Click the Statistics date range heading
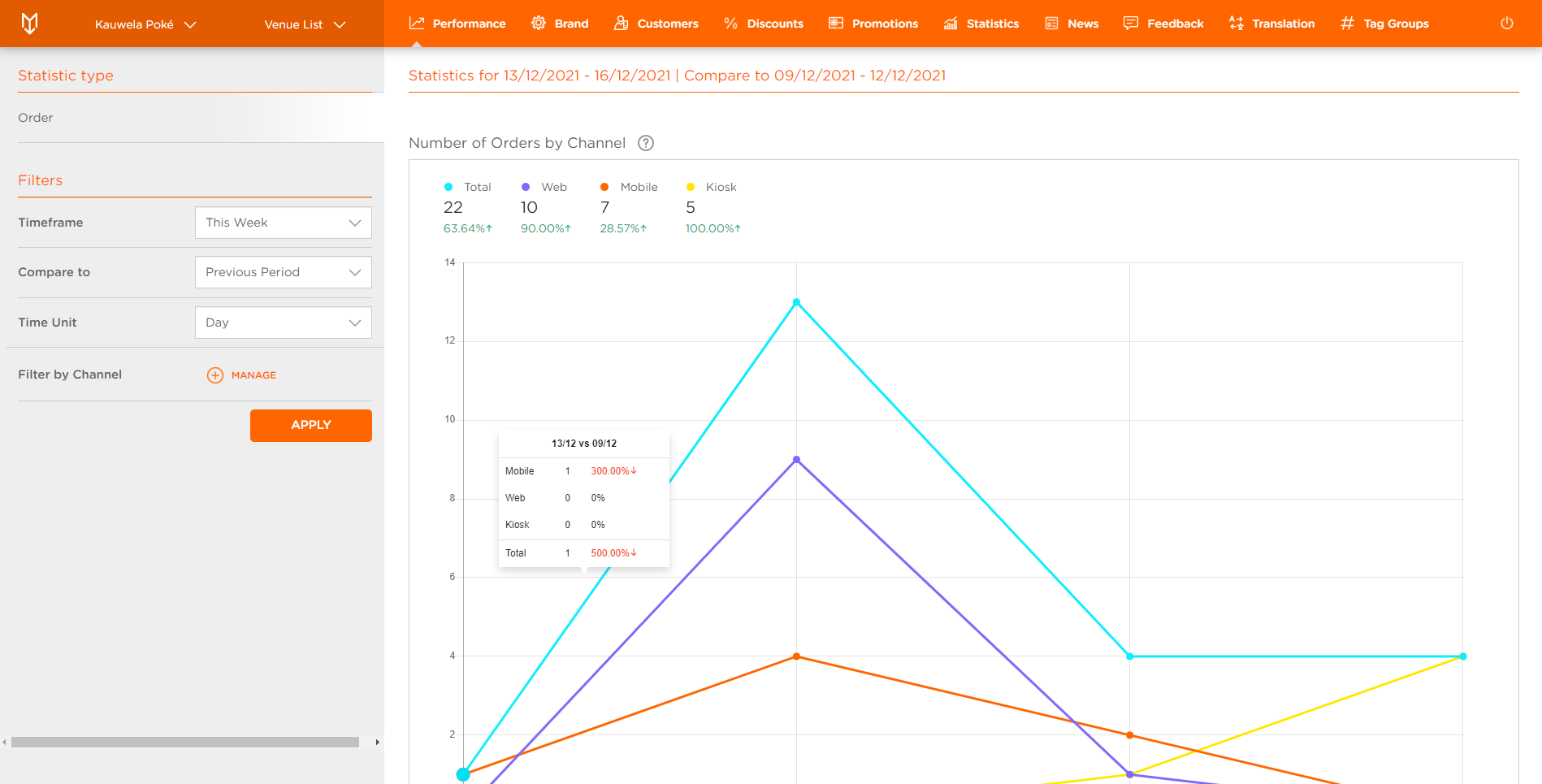This screenshot has width=1542, height=784. pos(677,76)
